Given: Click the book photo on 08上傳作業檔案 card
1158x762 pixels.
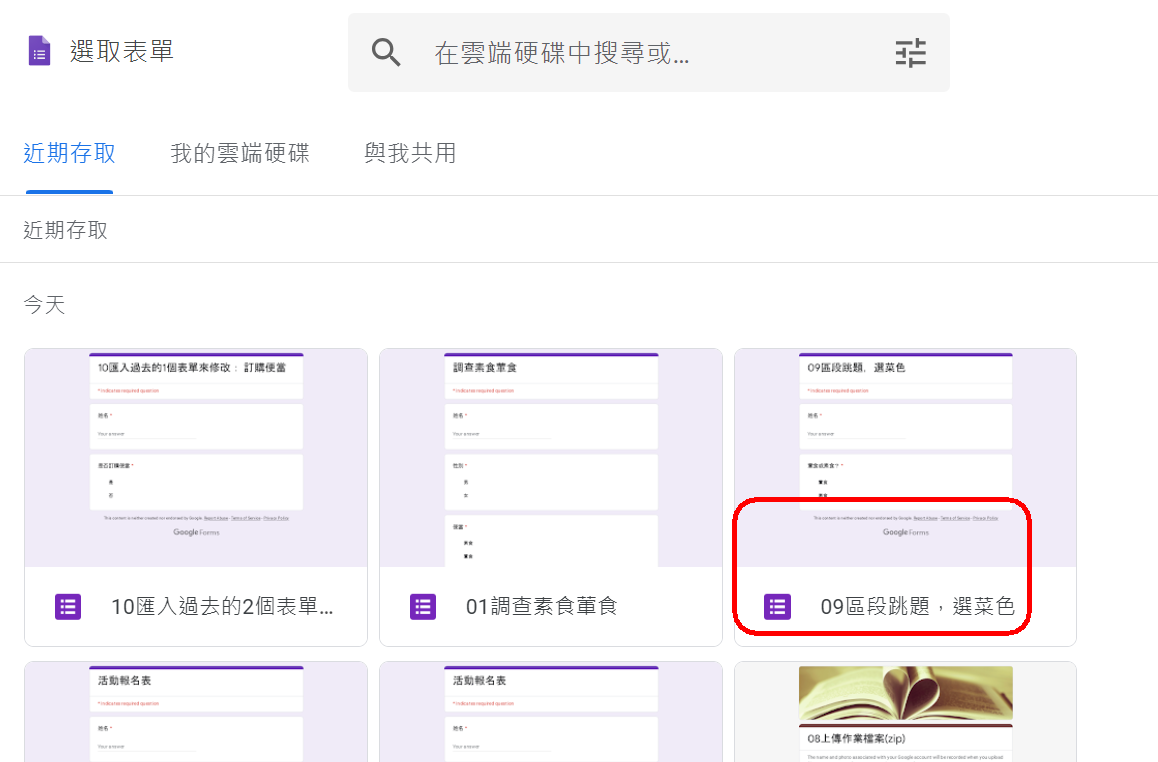Looking at the screenshot, I should [905, 694].
